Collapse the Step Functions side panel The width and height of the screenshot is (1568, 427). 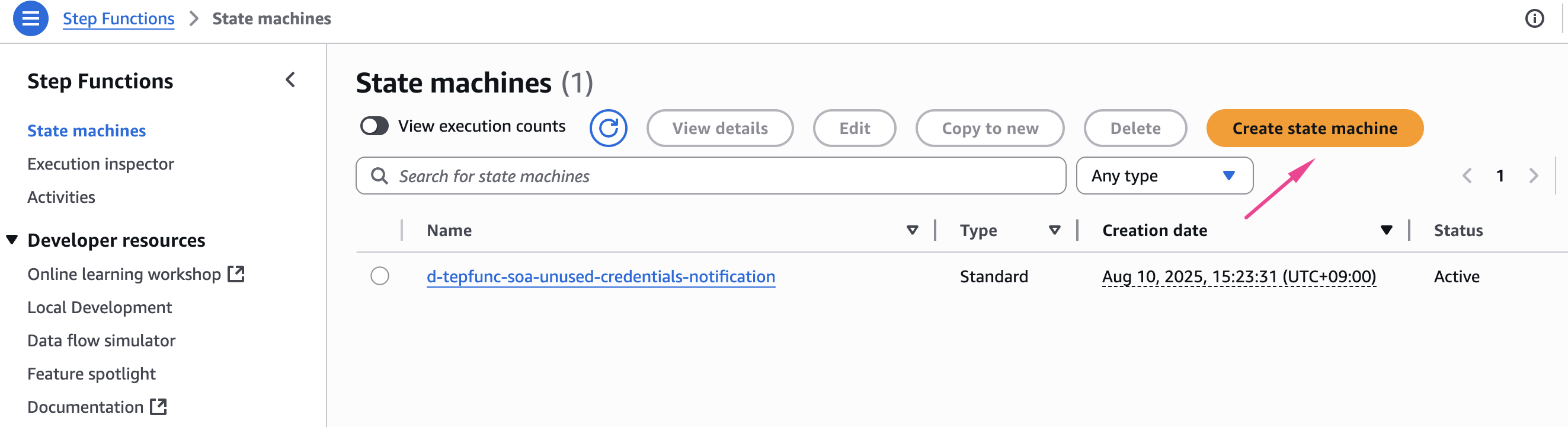(x=290, y=80)
